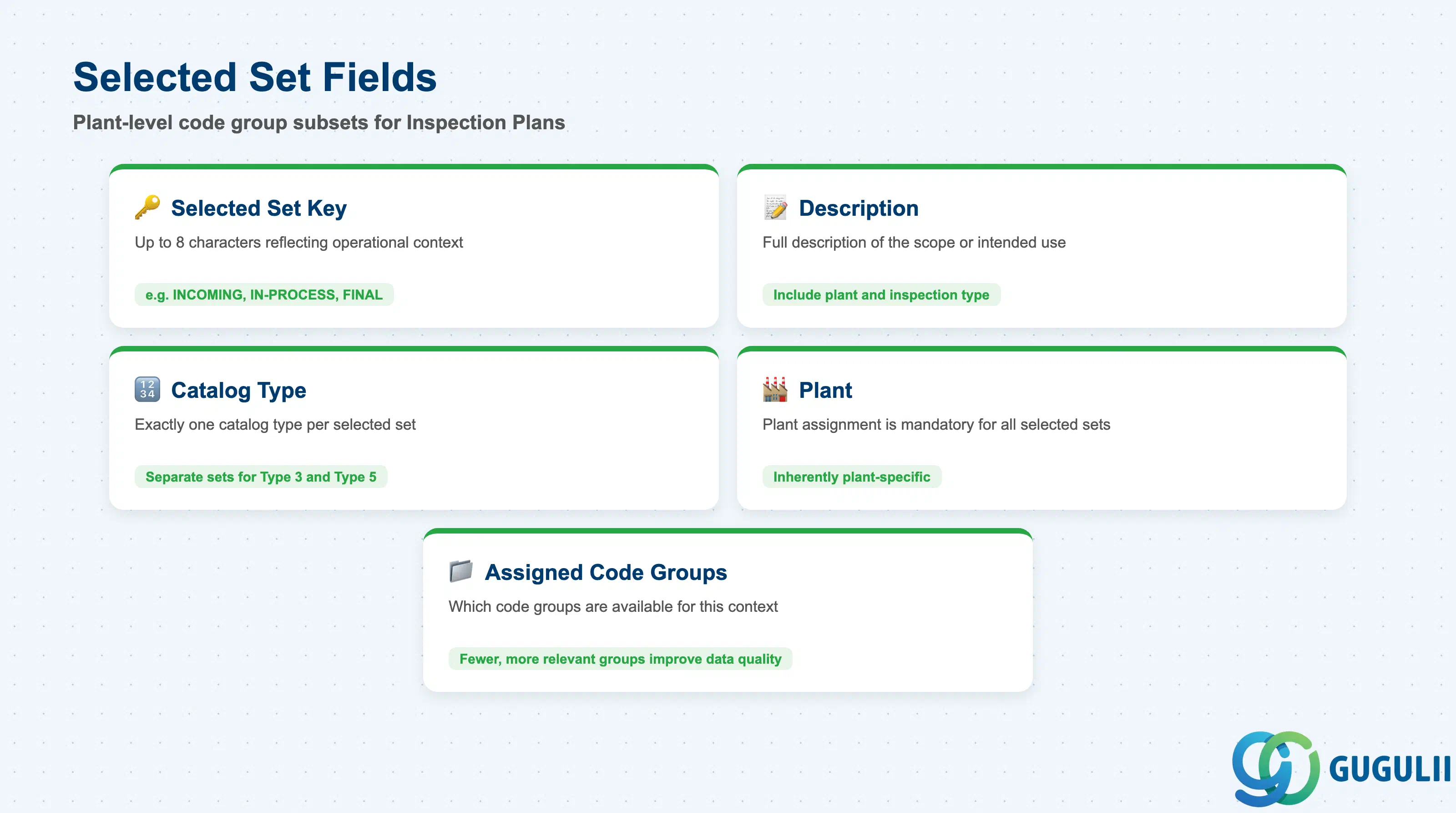Click the Catalog Type heading
Screen dimensions: 1456x813
(238, 390)
